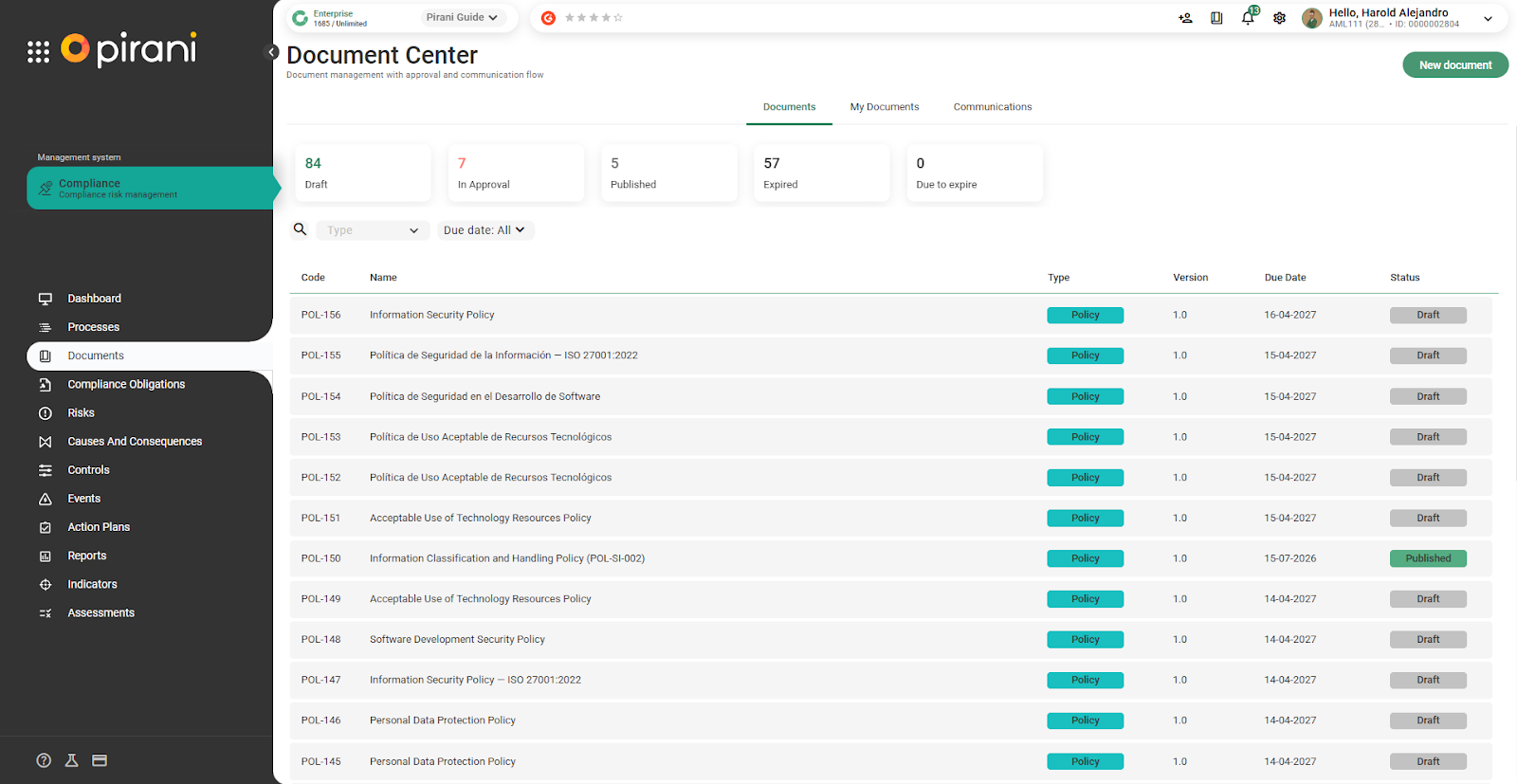The width and height of the screenshot is (1517, 784).
Task: Click the New document button
Action: [1454, 65]
